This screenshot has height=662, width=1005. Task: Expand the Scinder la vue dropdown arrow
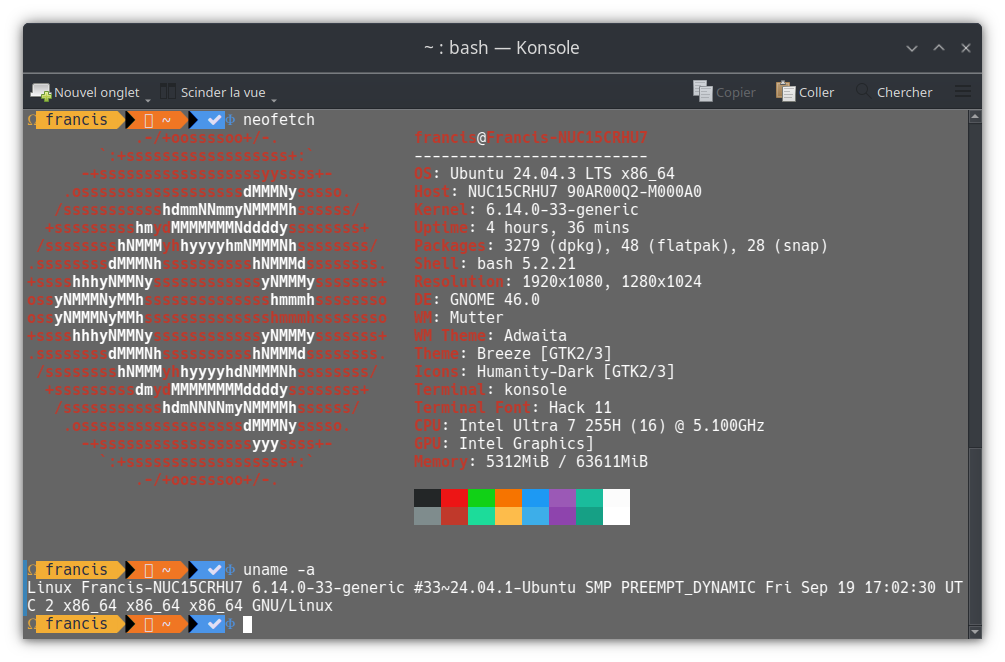point(274,99)
